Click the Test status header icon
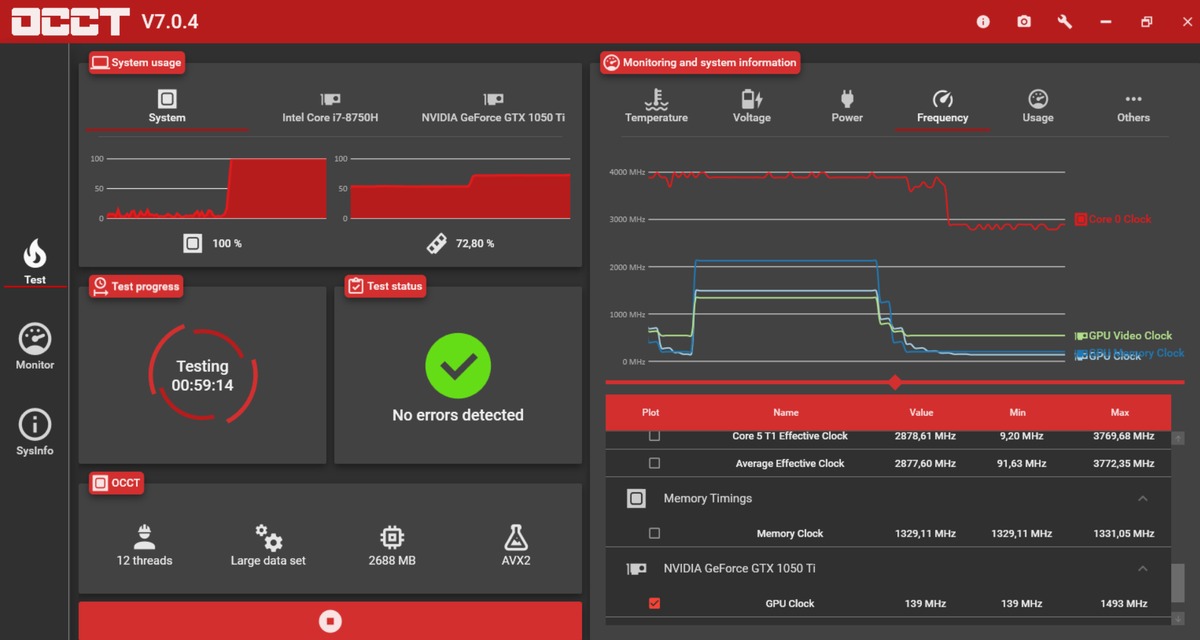Screen dimensions: 1200x640 (x=355, y=286)
